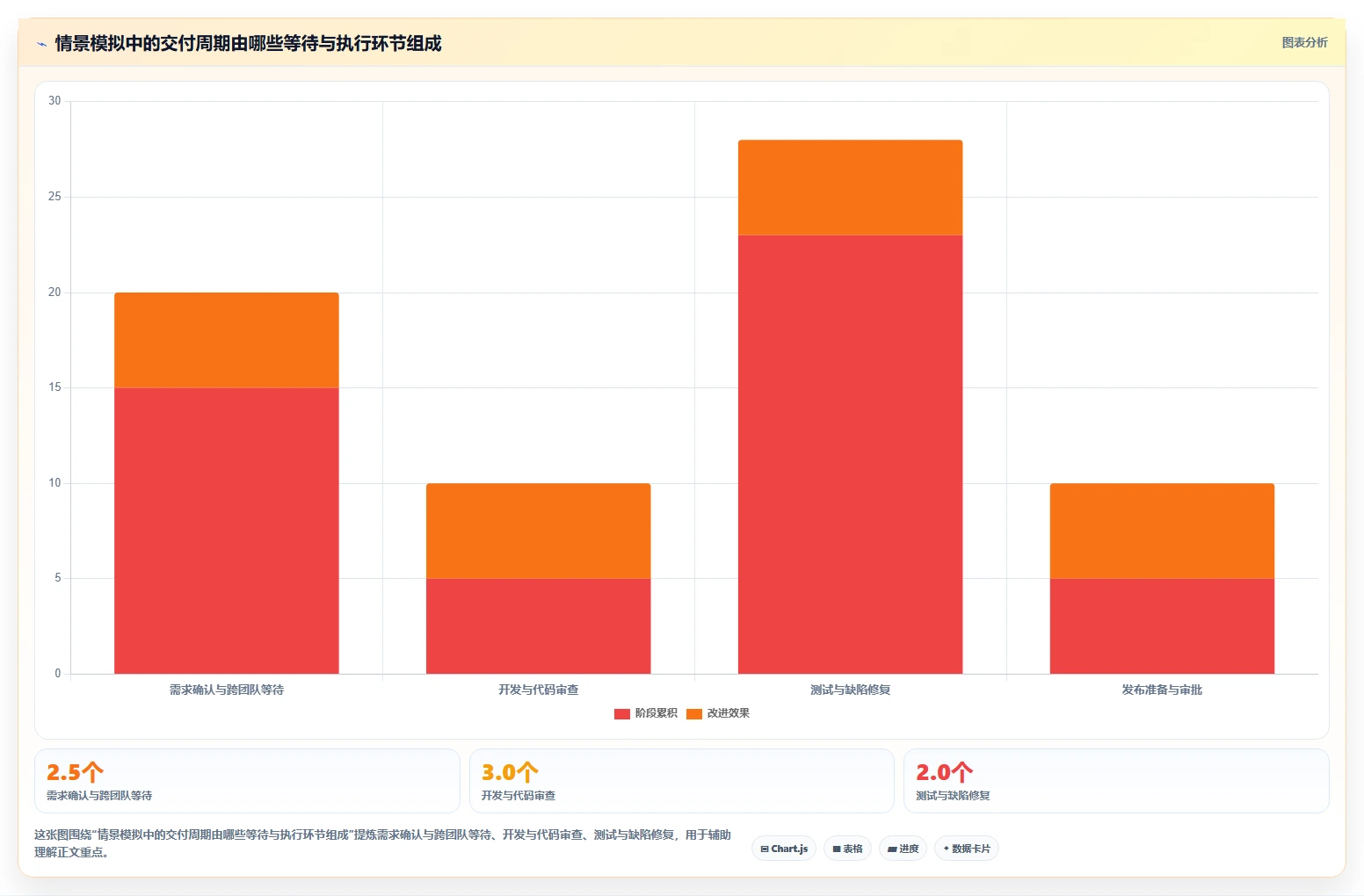Click the y-axis tick label 15
The width and height of the screenshot is (1364, 896).
click(x=54, y=387)
